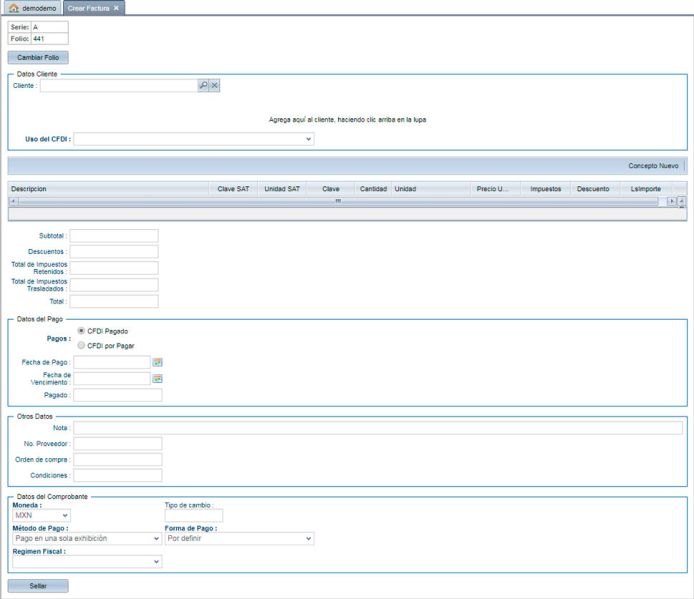
Task: Click the Cambiar Folio button
Action: pos(38,58)
